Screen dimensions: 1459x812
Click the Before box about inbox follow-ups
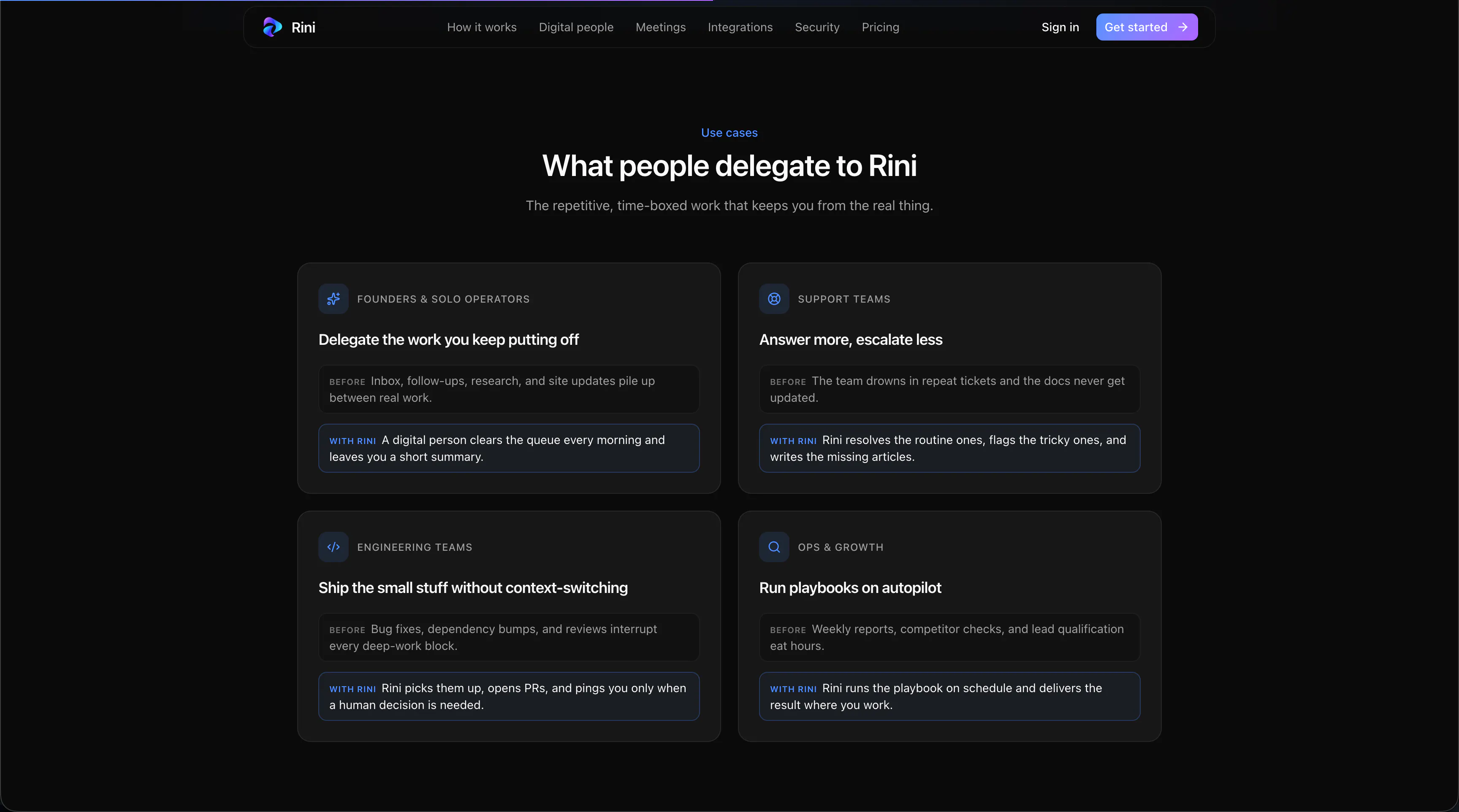pyautogui.click(x=509, y=389)
